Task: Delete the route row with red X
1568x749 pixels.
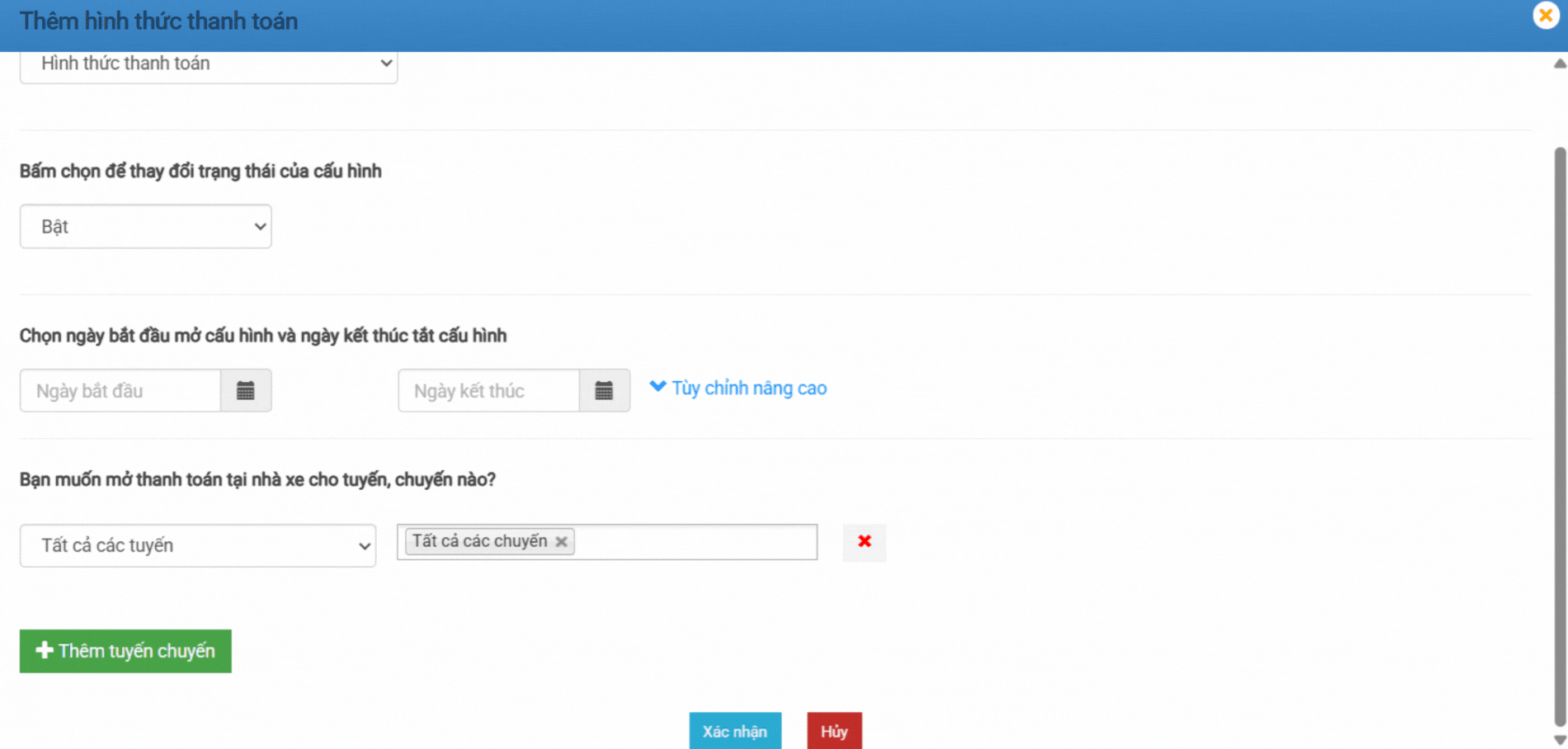Action: [x=864, y=542]
